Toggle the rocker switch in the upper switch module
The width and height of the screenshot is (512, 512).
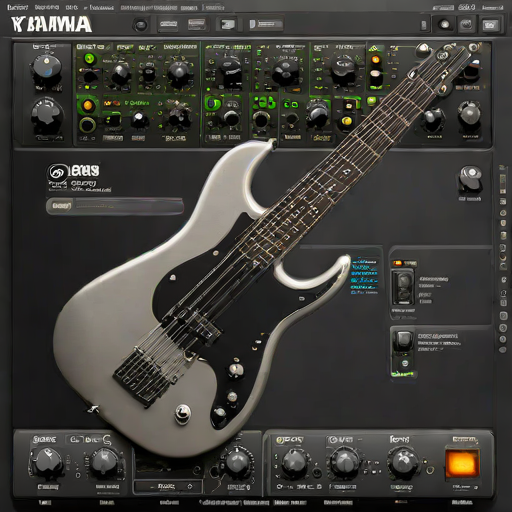[x=403, y=287]
